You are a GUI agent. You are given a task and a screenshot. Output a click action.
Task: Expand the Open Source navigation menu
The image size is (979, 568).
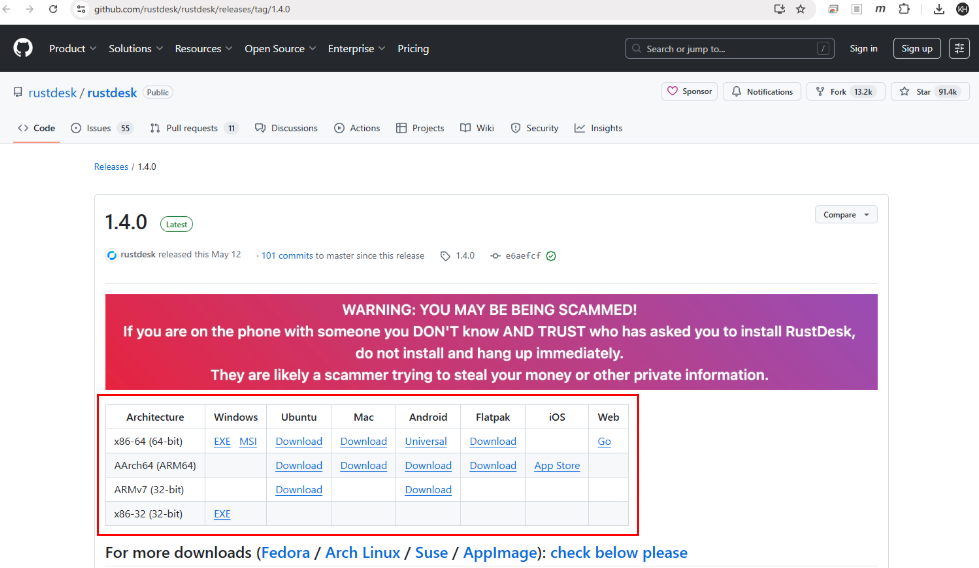[279, 48]
